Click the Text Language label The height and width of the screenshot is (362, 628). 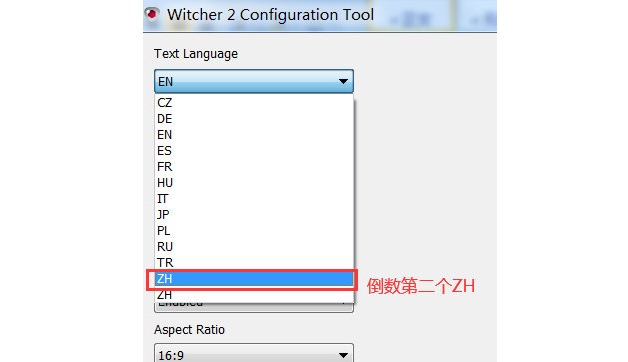196,54
